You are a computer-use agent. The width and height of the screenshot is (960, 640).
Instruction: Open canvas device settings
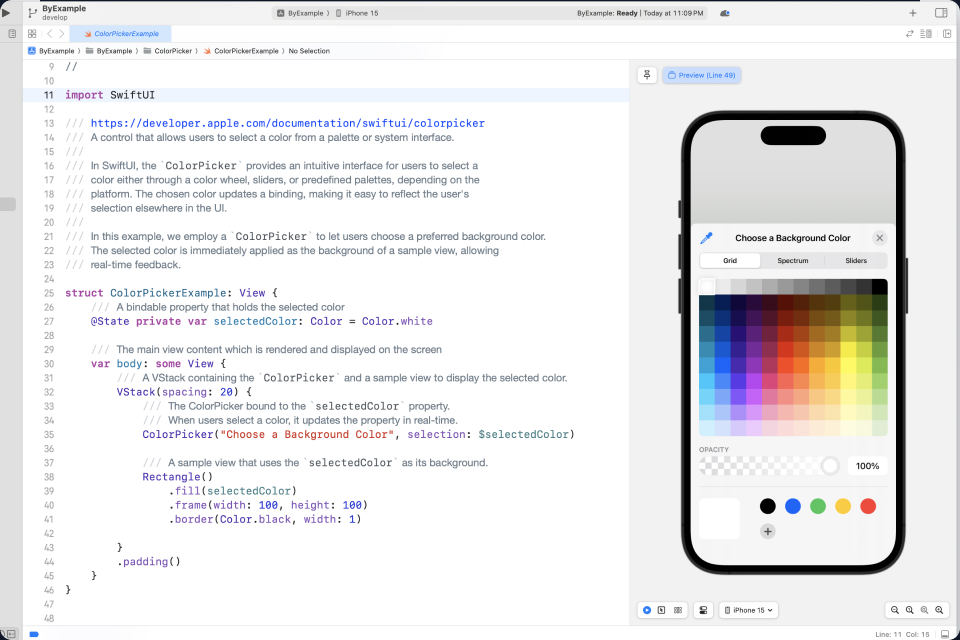coord(703,610)
